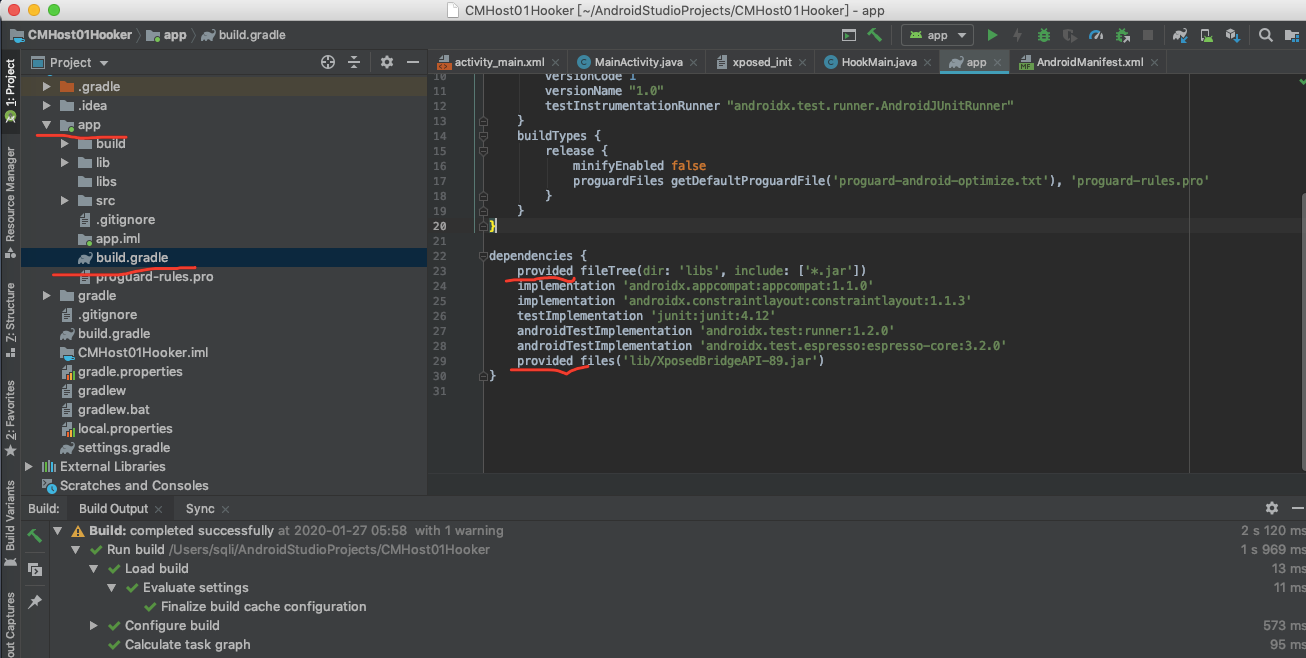This screenshot has height=658, width=1306.
Task: Click the Debug app bug icon
Action: click(x=1043, y=35)
